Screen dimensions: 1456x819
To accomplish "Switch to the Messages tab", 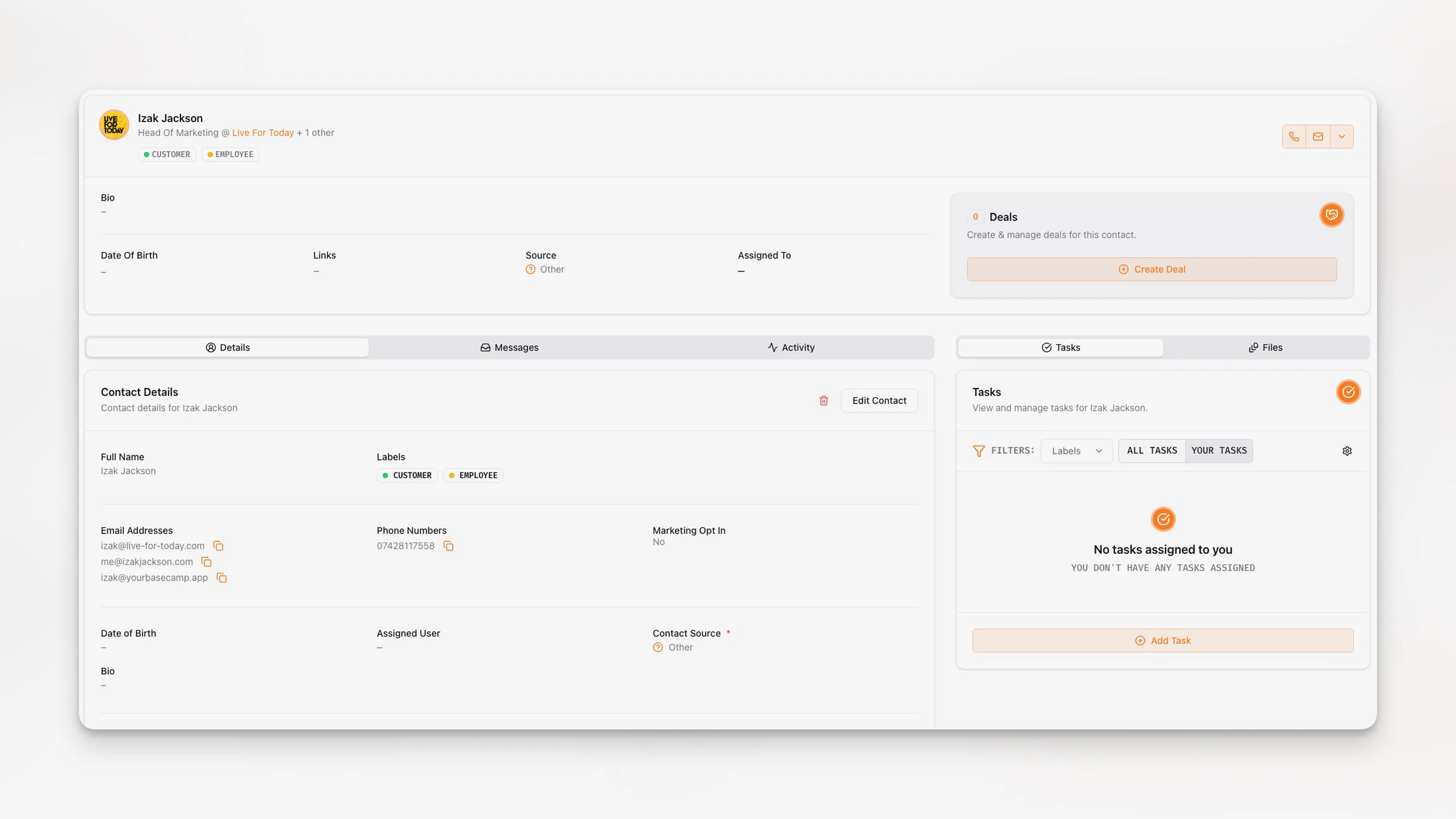I will [509, 348].
